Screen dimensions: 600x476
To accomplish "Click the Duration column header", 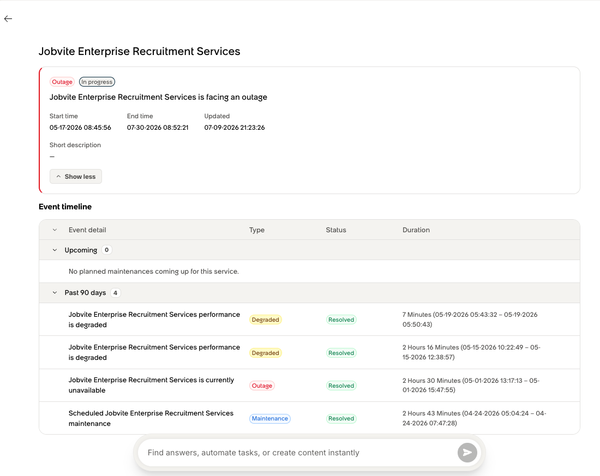I will pyautogui.click(x=416, y=230).
